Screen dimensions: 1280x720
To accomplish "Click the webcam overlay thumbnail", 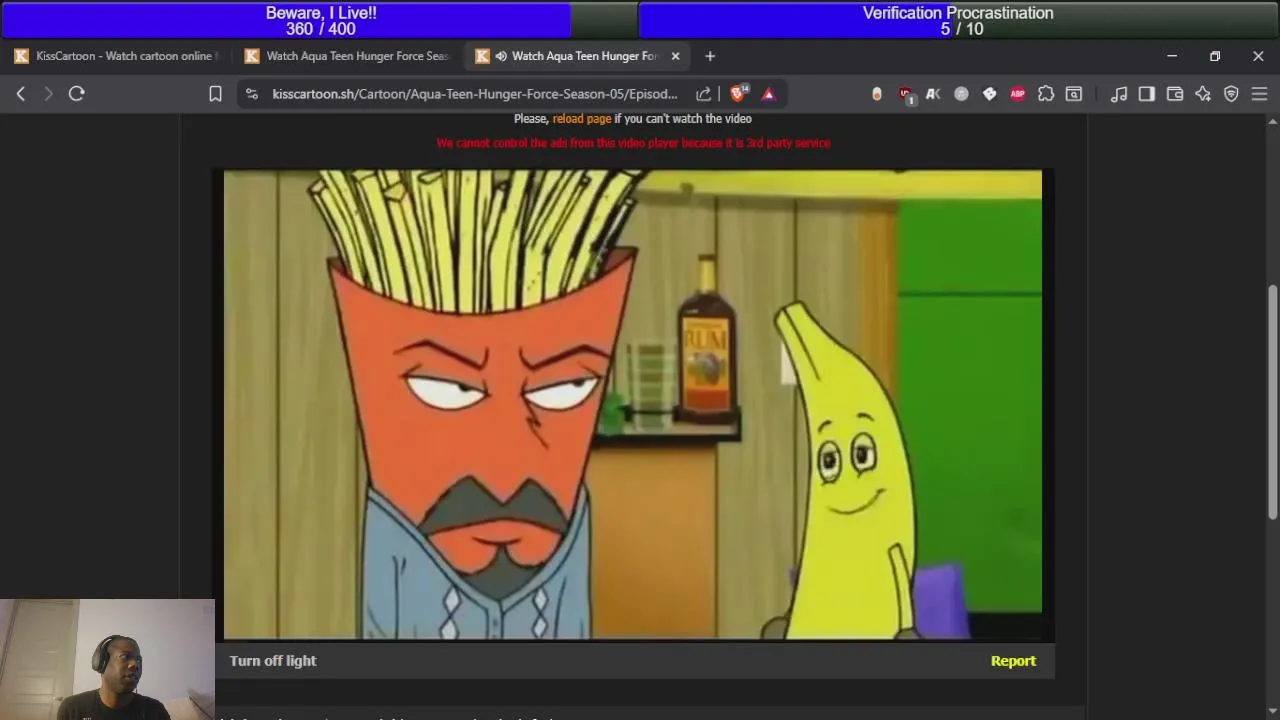I will (x=107, y=659).
